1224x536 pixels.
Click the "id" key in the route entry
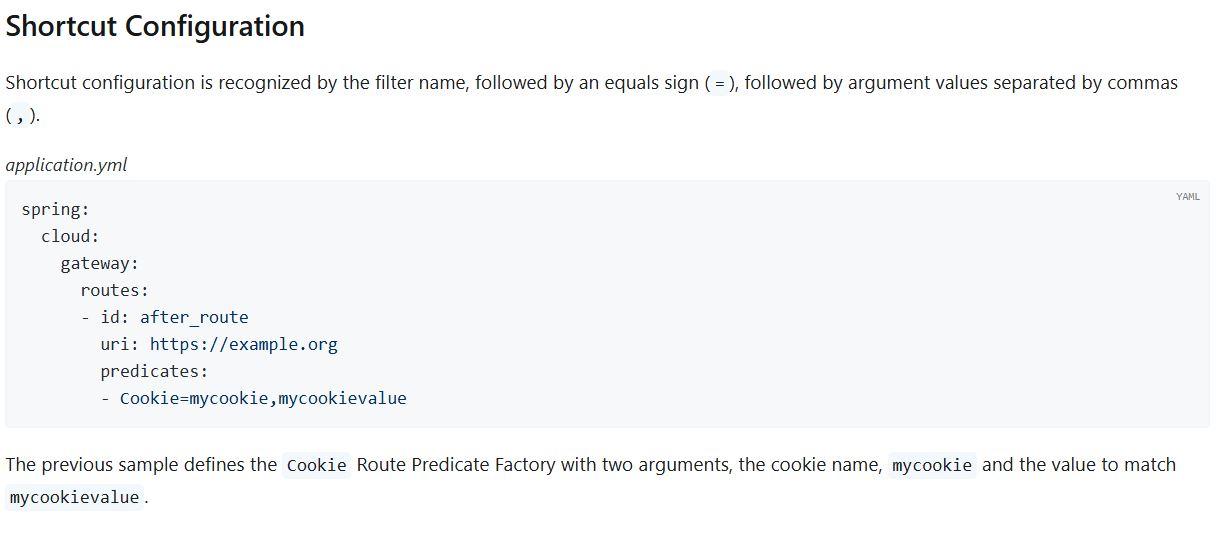114,318
